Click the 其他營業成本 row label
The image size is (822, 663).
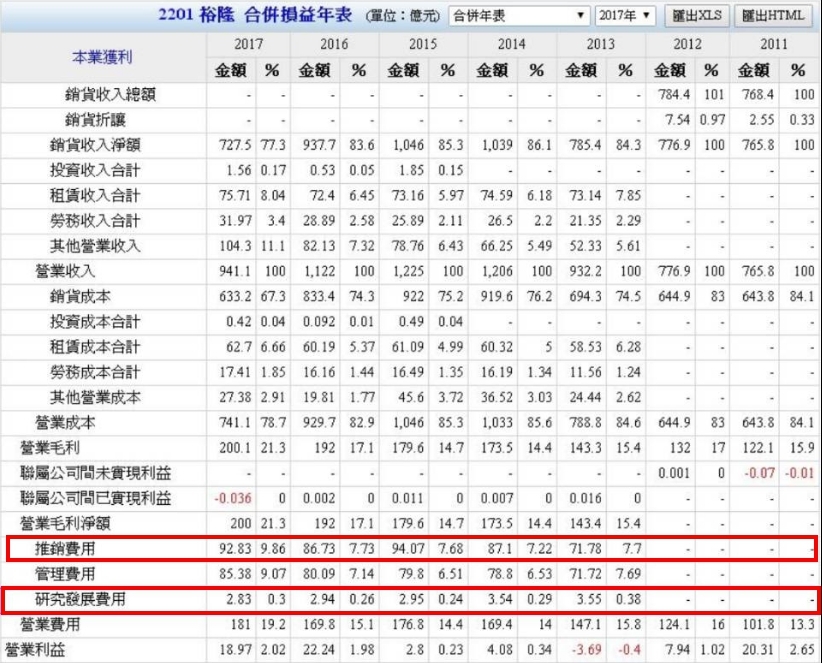(95, 397)
